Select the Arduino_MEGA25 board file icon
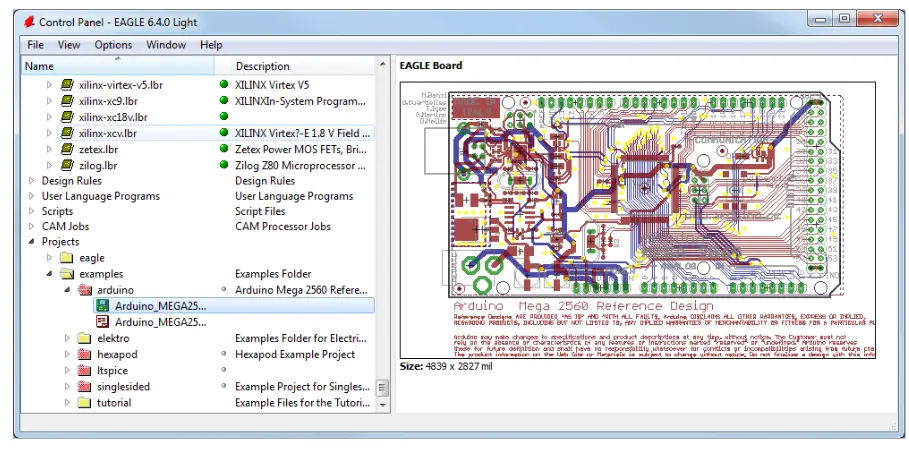Viewport: 909px width, 450px height. tap(103, 306)
